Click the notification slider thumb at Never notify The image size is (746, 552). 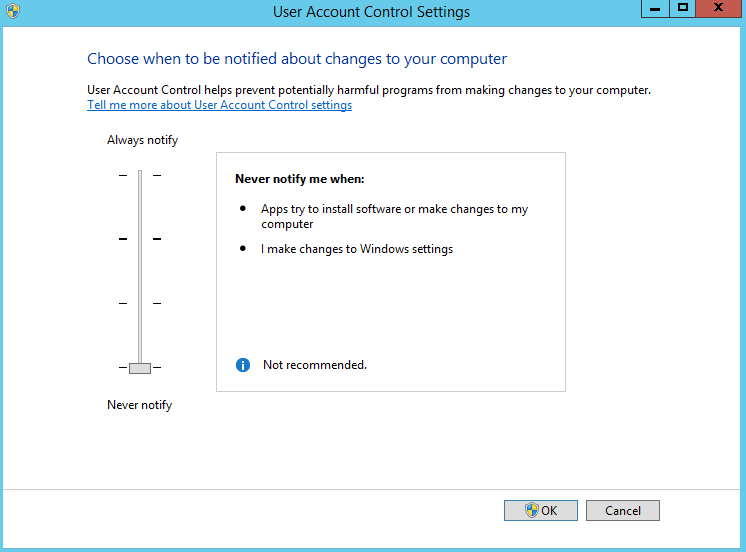[140, 368]
